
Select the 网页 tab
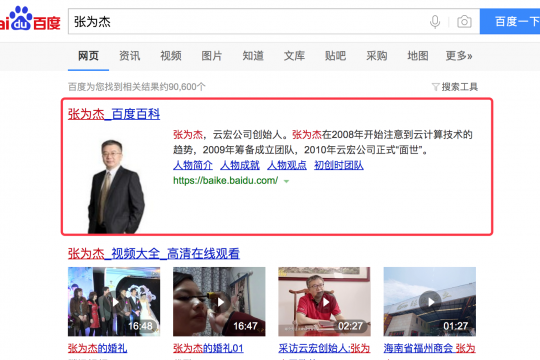tap(88, 56)
